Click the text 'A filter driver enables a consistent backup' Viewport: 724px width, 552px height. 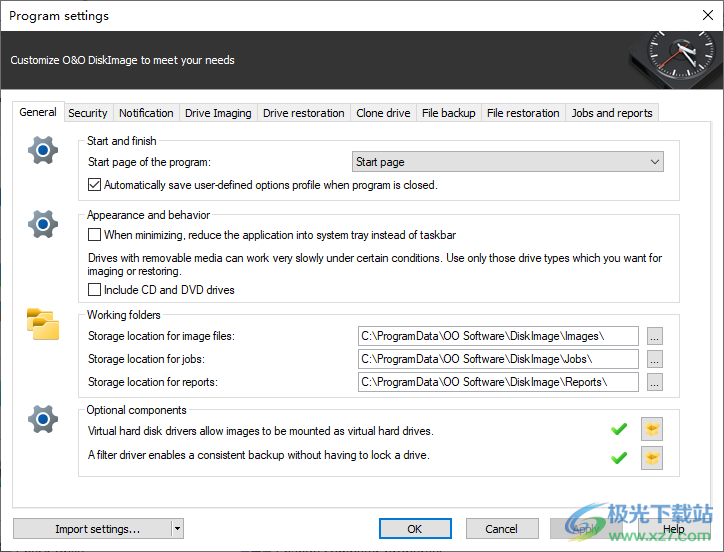pyautogui.click(x=259, y=455)
